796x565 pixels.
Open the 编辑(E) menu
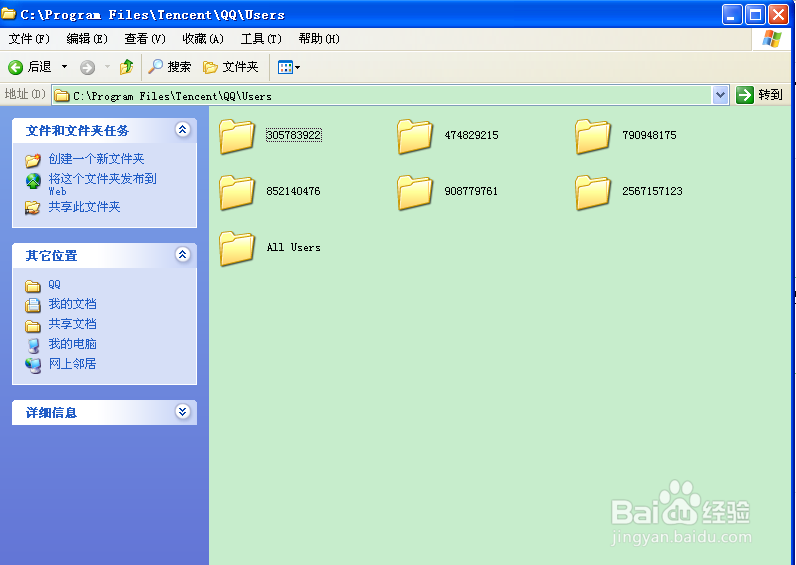pos(87,39)
